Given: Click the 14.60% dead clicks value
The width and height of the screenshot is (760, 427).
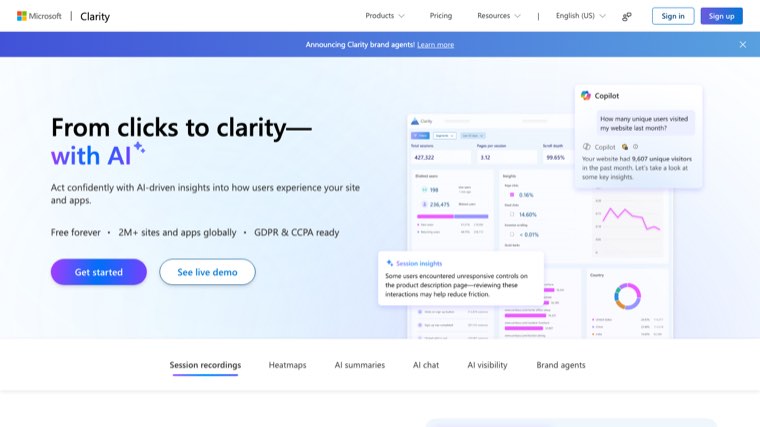Looking at the screenshot, I should [528, 214].
